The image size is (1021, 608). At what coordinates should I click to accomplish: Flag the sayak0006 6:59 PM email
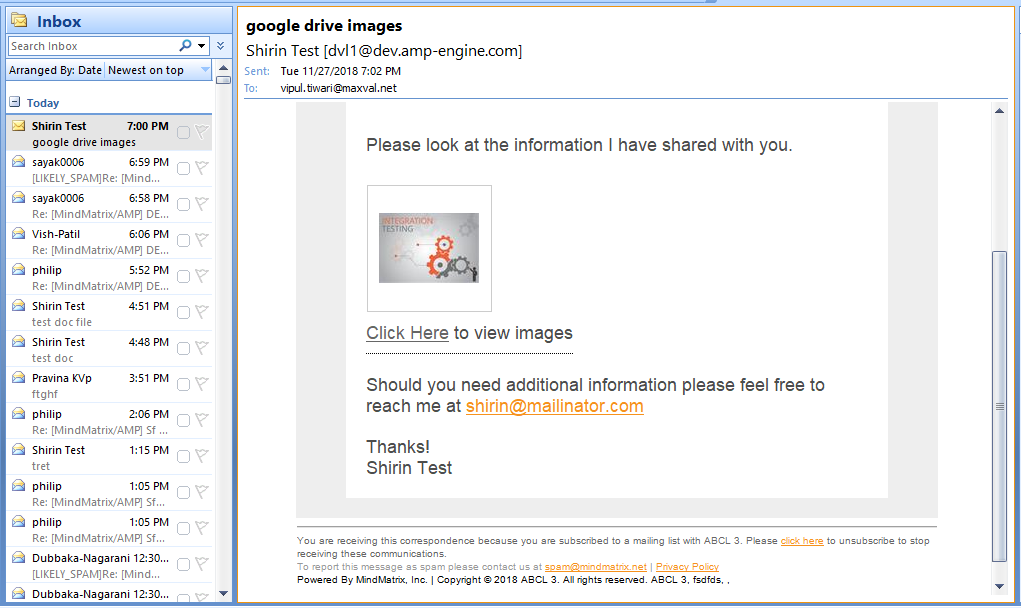(201, 168)
